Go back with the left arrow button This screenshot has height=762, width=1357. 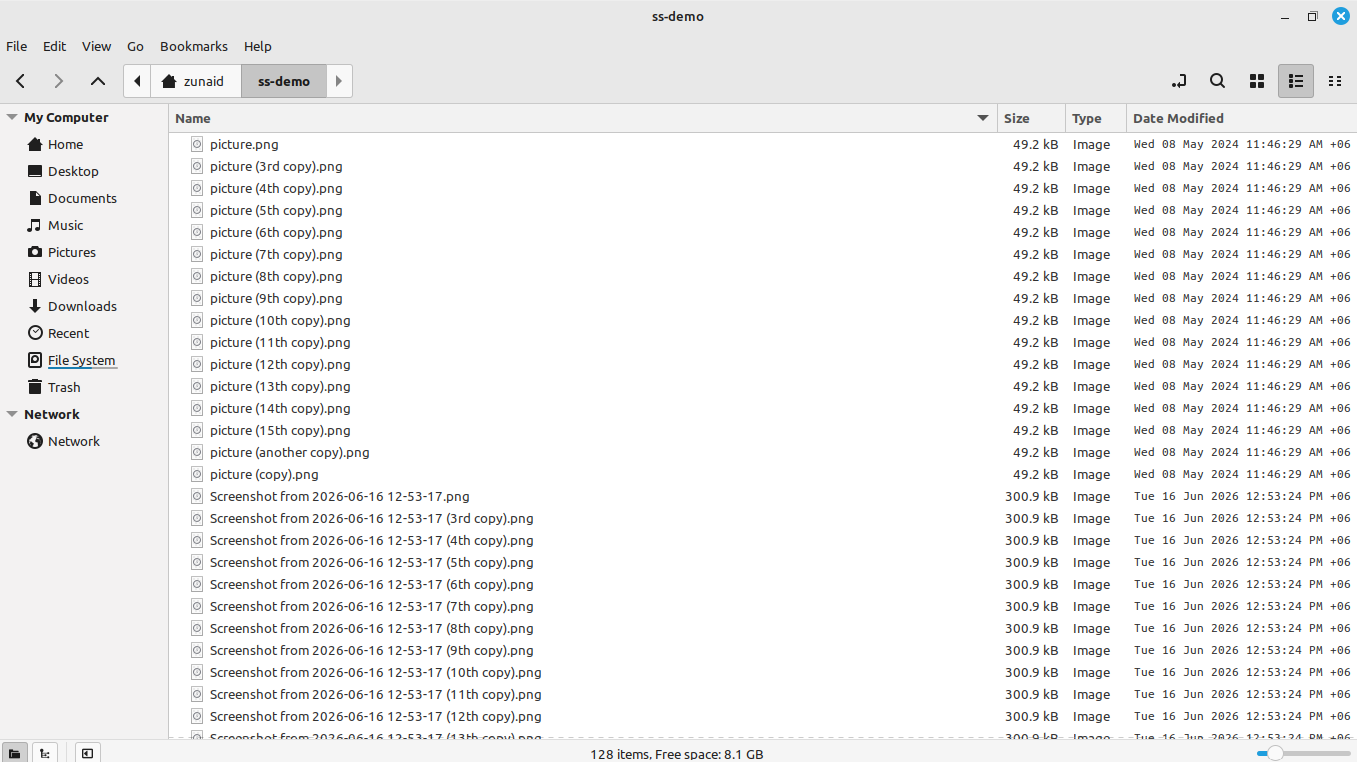[21, 81]
